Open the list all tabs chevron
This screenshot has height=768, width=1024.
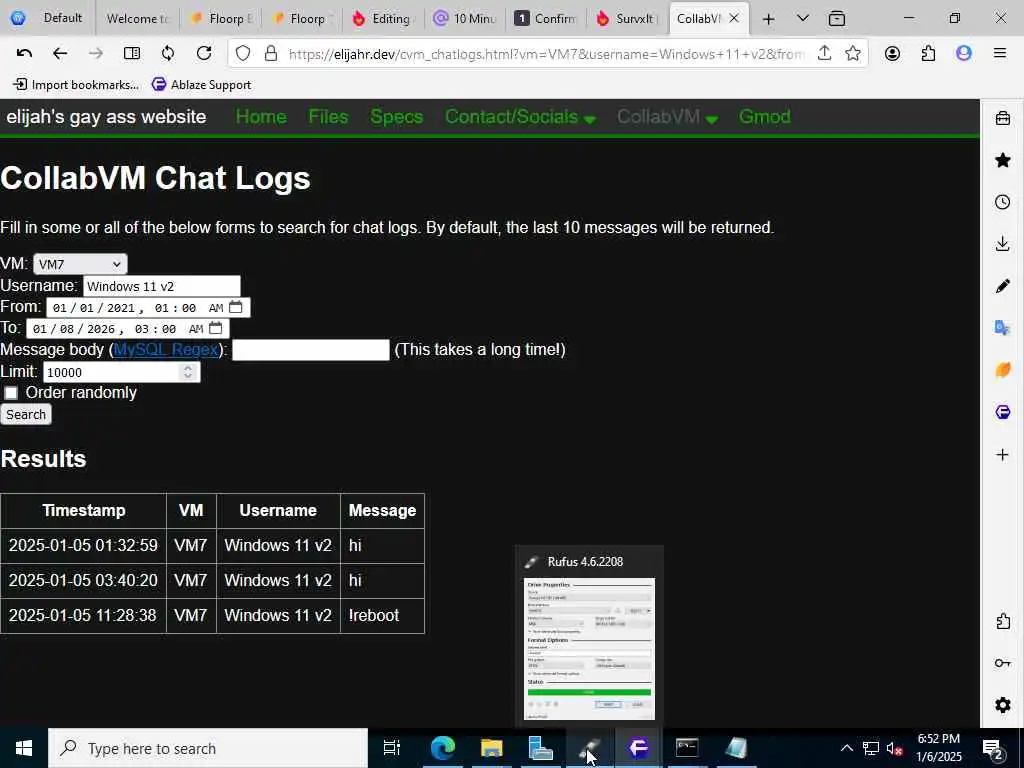[803, 18]
